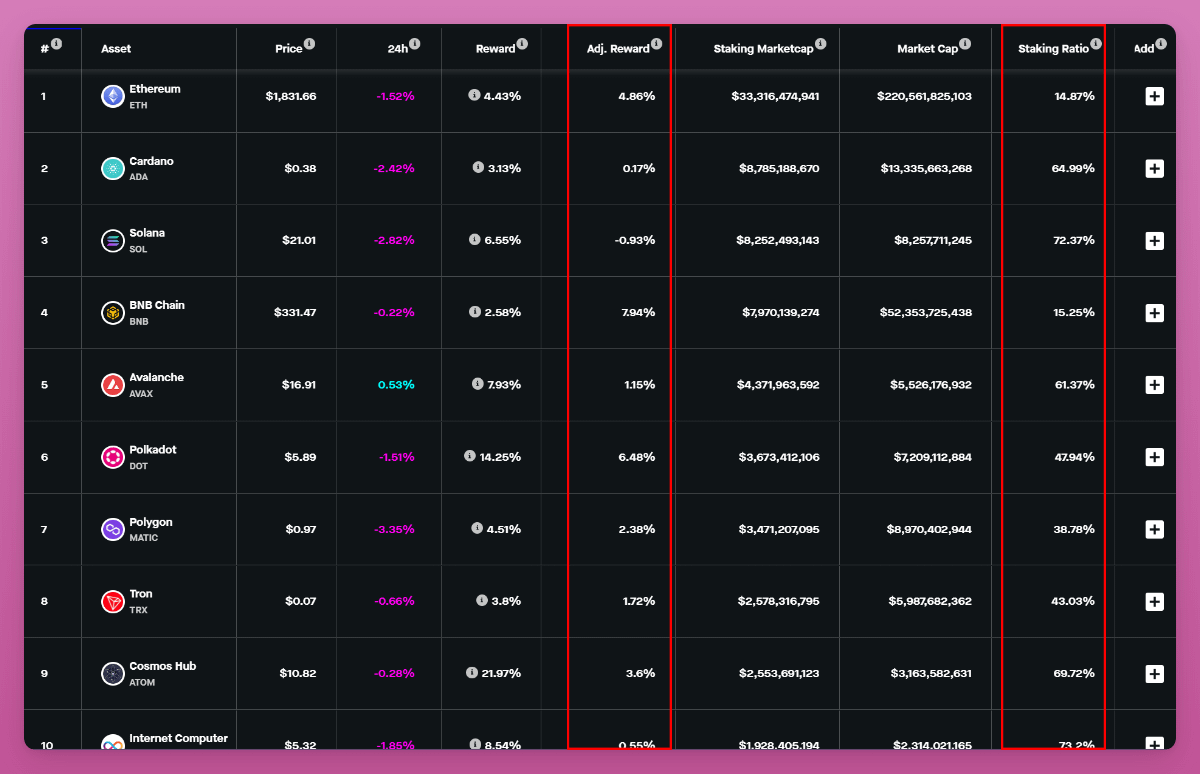This screenshot has width=1200, height=774.
Task: Sort table by Price column header
Action: (288, 49)
